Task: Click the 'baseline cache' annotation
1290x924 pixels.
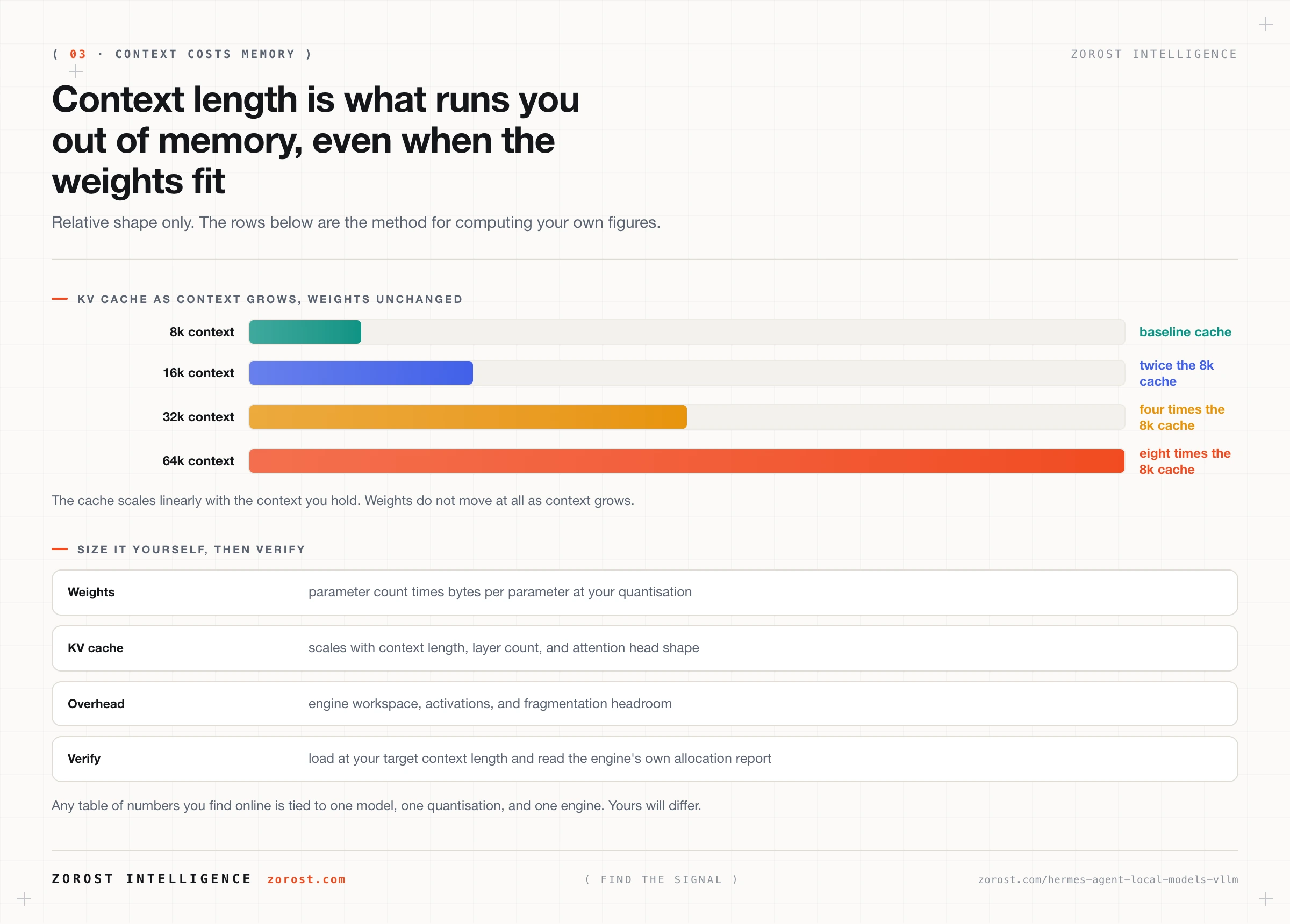Action: tap(1185, 332)
